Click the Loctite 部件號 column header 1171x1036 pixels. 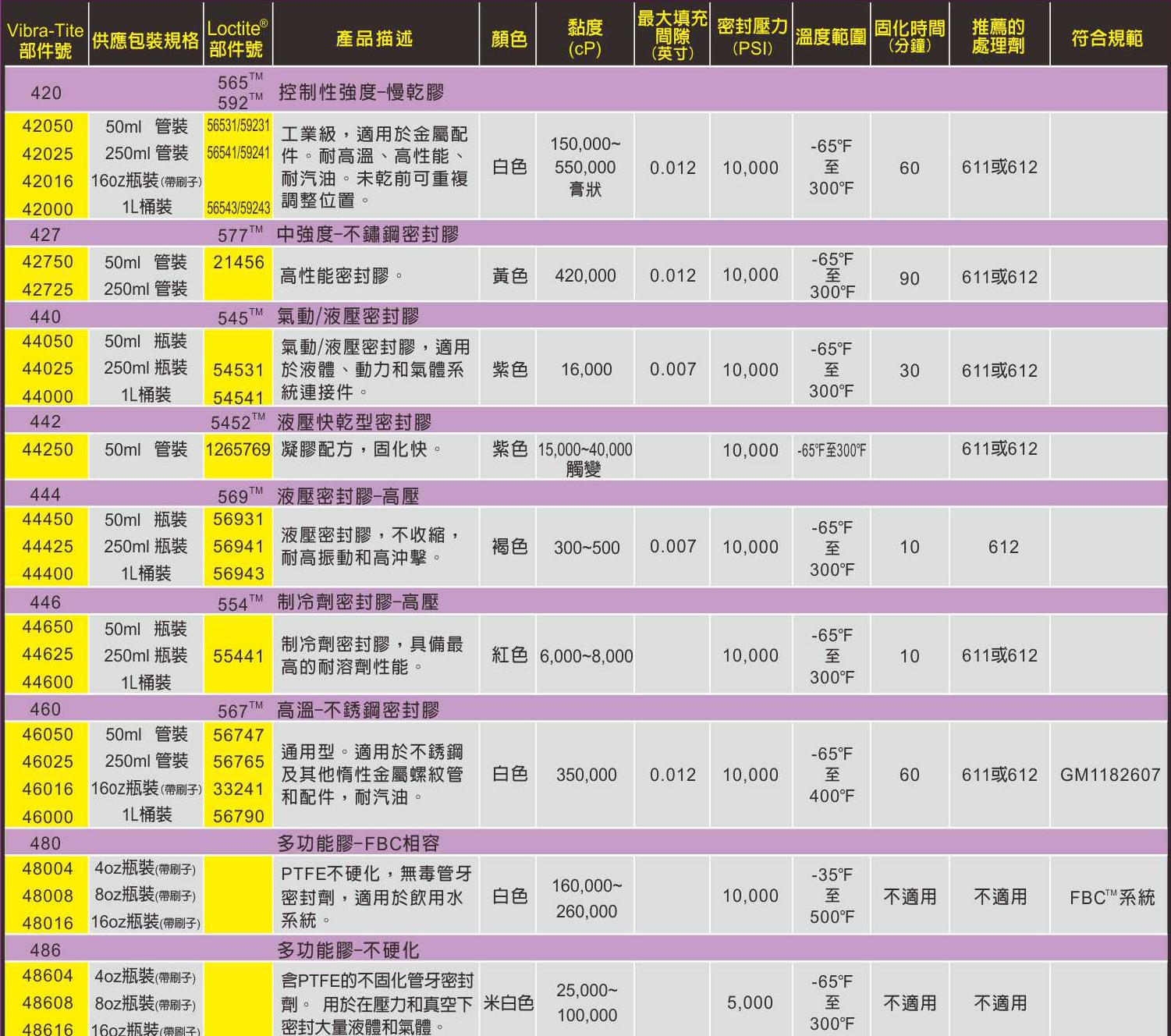tap(237, 39)
